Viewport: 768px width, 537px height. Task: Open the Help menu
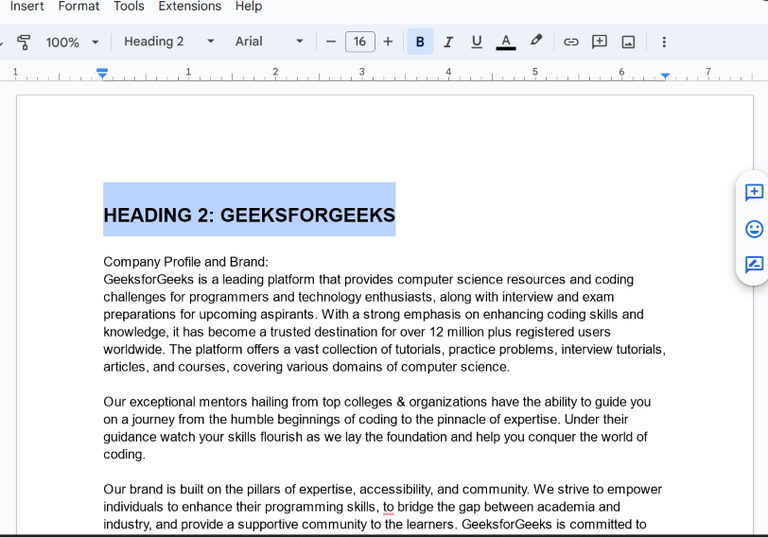pos(248,6)
